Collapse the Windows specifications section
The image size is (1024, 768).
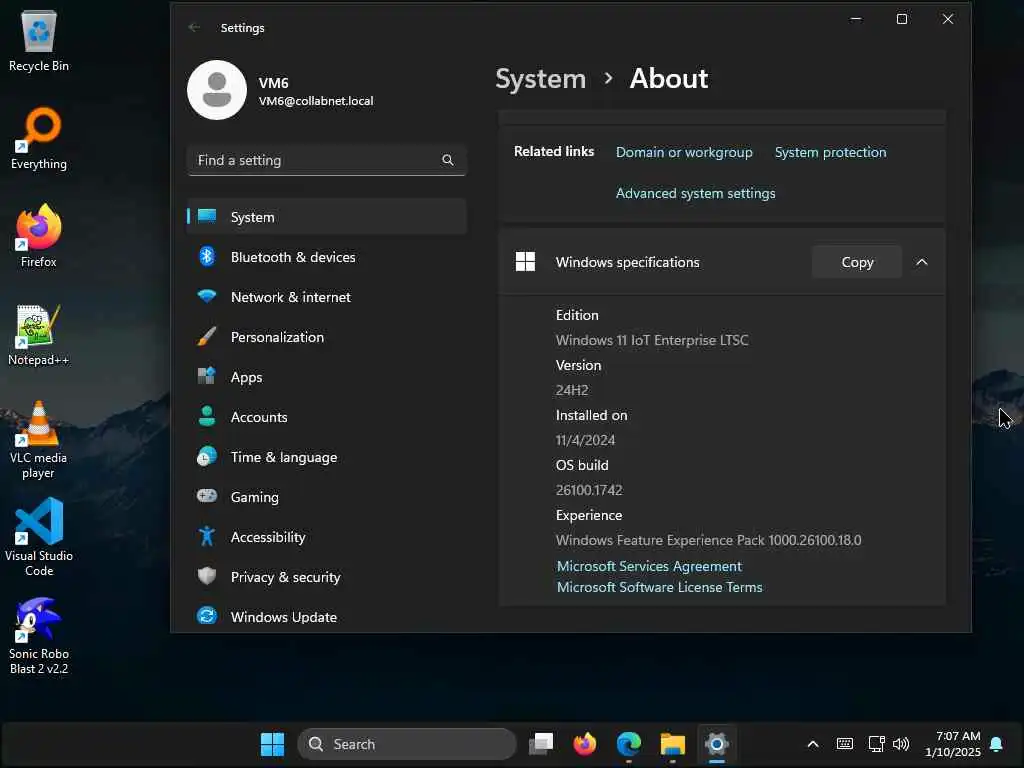921,262
